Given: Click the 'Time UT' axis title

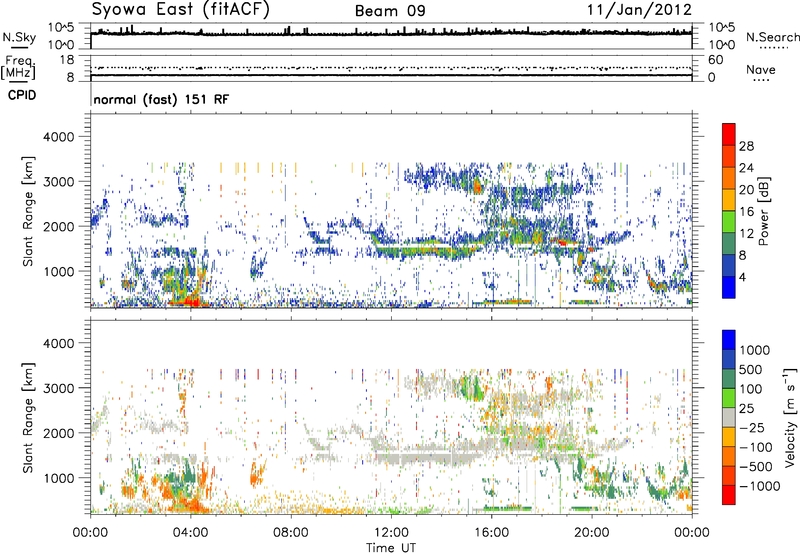Looking at the screenshot, I should [x=391, y=548].
